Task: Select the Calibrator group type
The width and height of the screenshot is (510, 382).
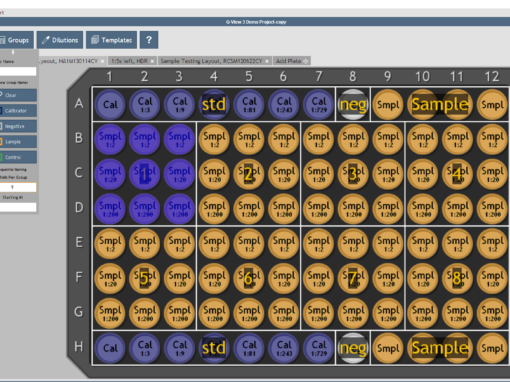Action: click(18, 111)
